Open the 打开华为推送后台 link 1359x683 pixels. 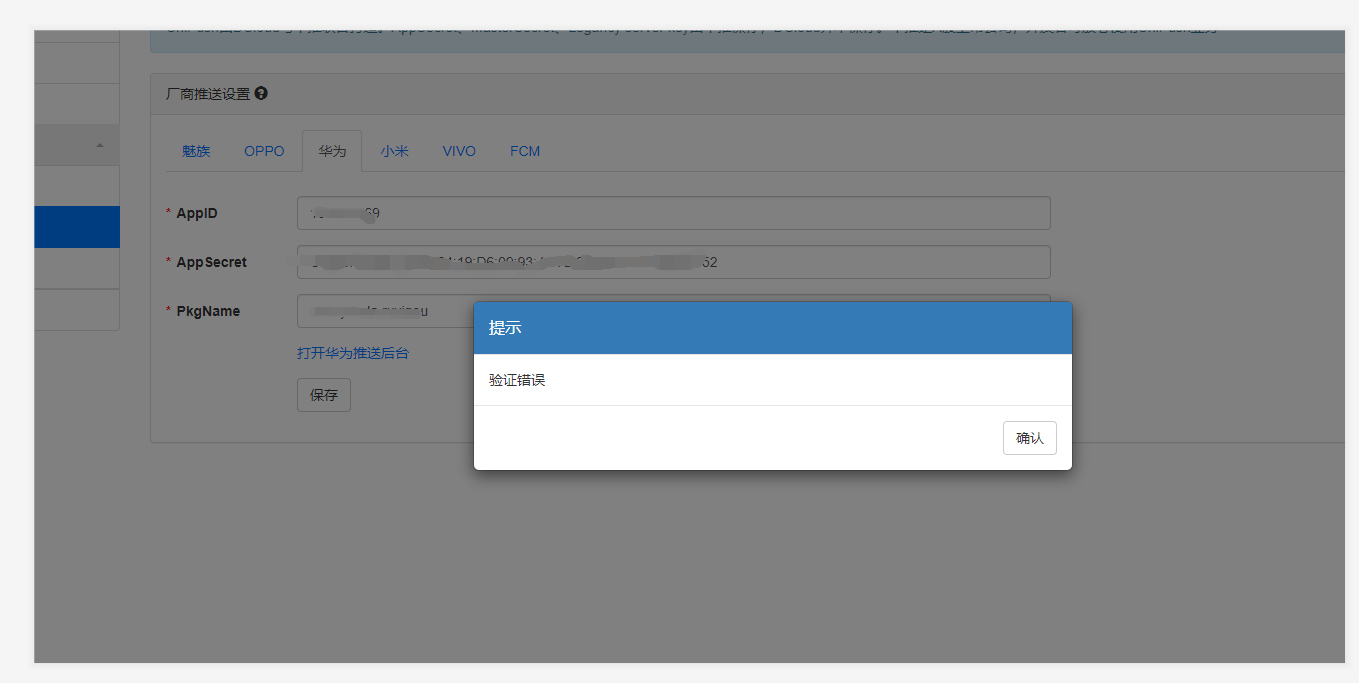pyautogui.click(x=353, y=353)
